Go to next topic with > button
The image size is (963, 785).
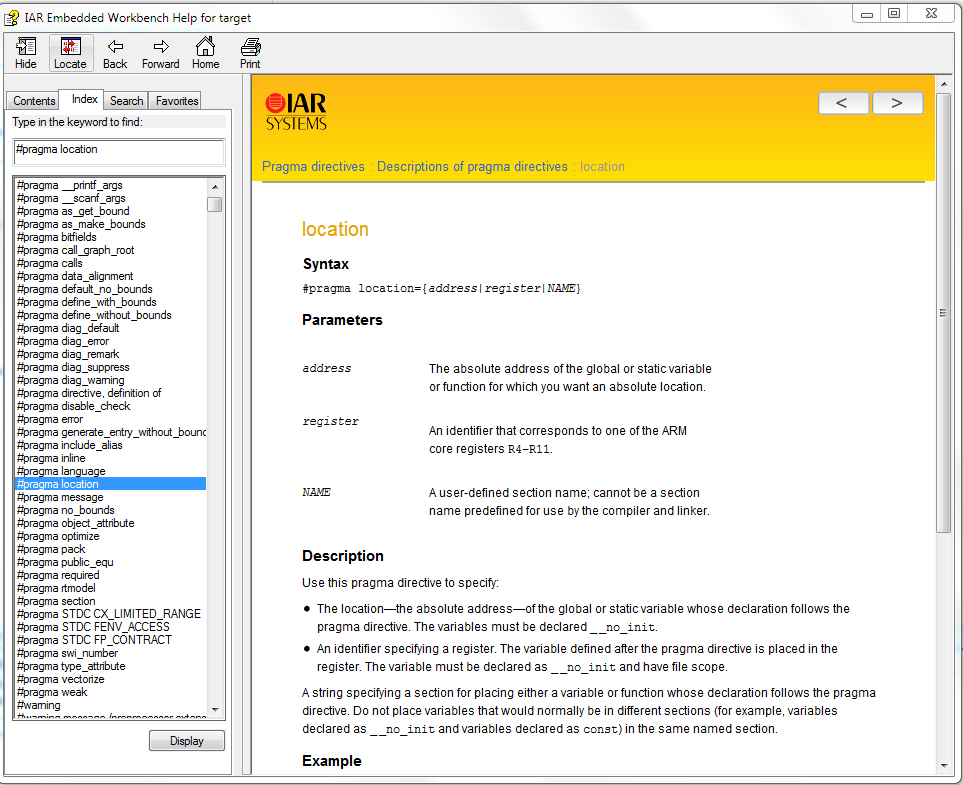897,103
